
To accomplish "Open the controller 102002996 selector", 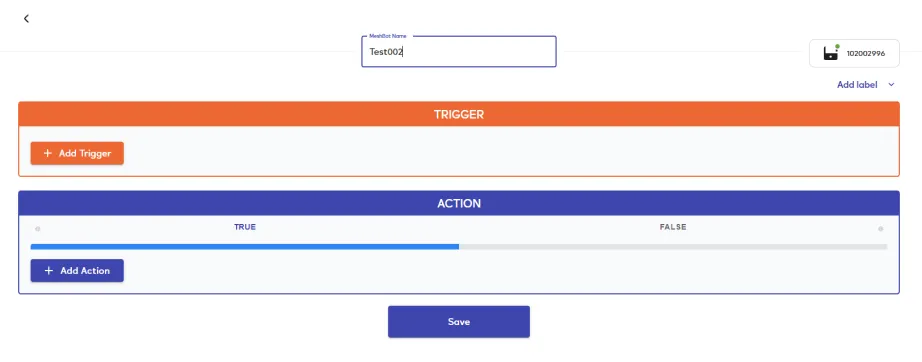I will 854,53.
